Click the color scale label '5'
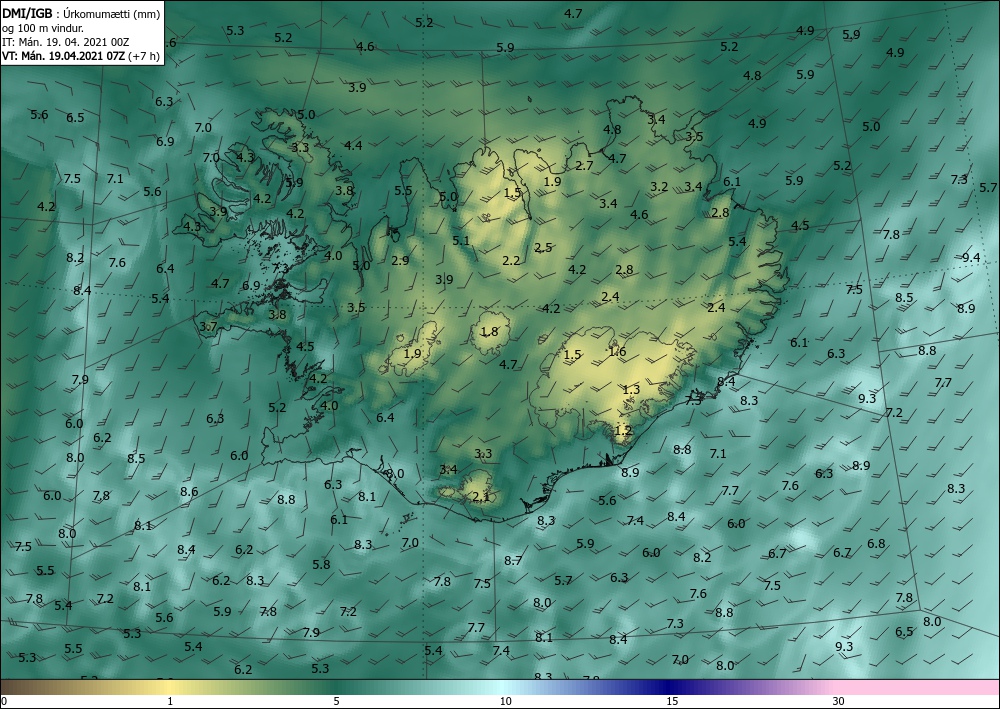This screenshot has height=709, width=1000. click(x=336, y=701)
